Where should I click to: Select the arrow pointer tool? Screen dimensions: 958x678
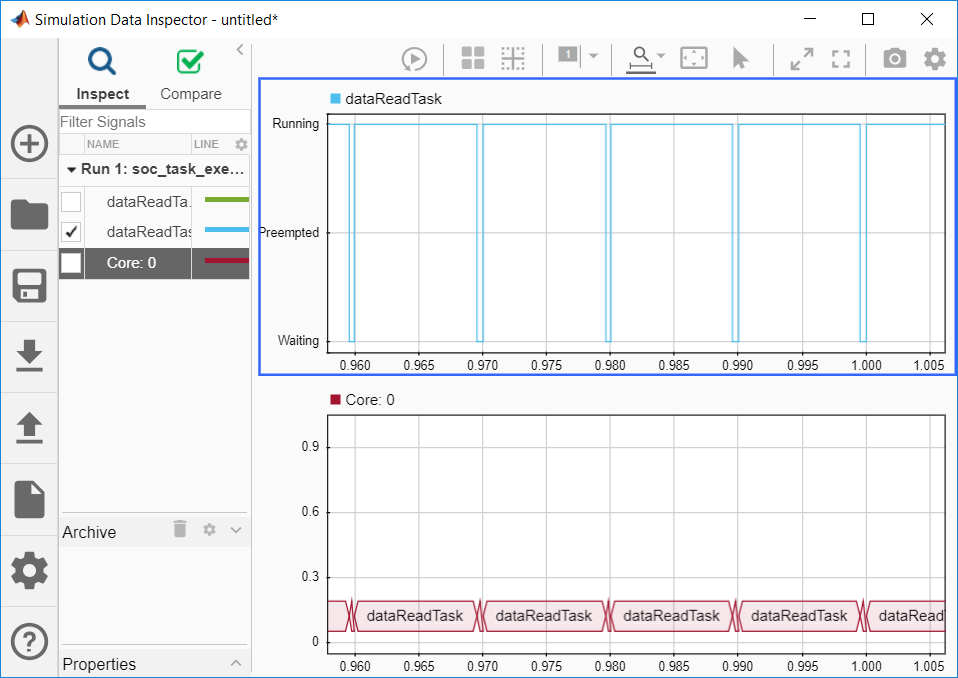(740, 59)
